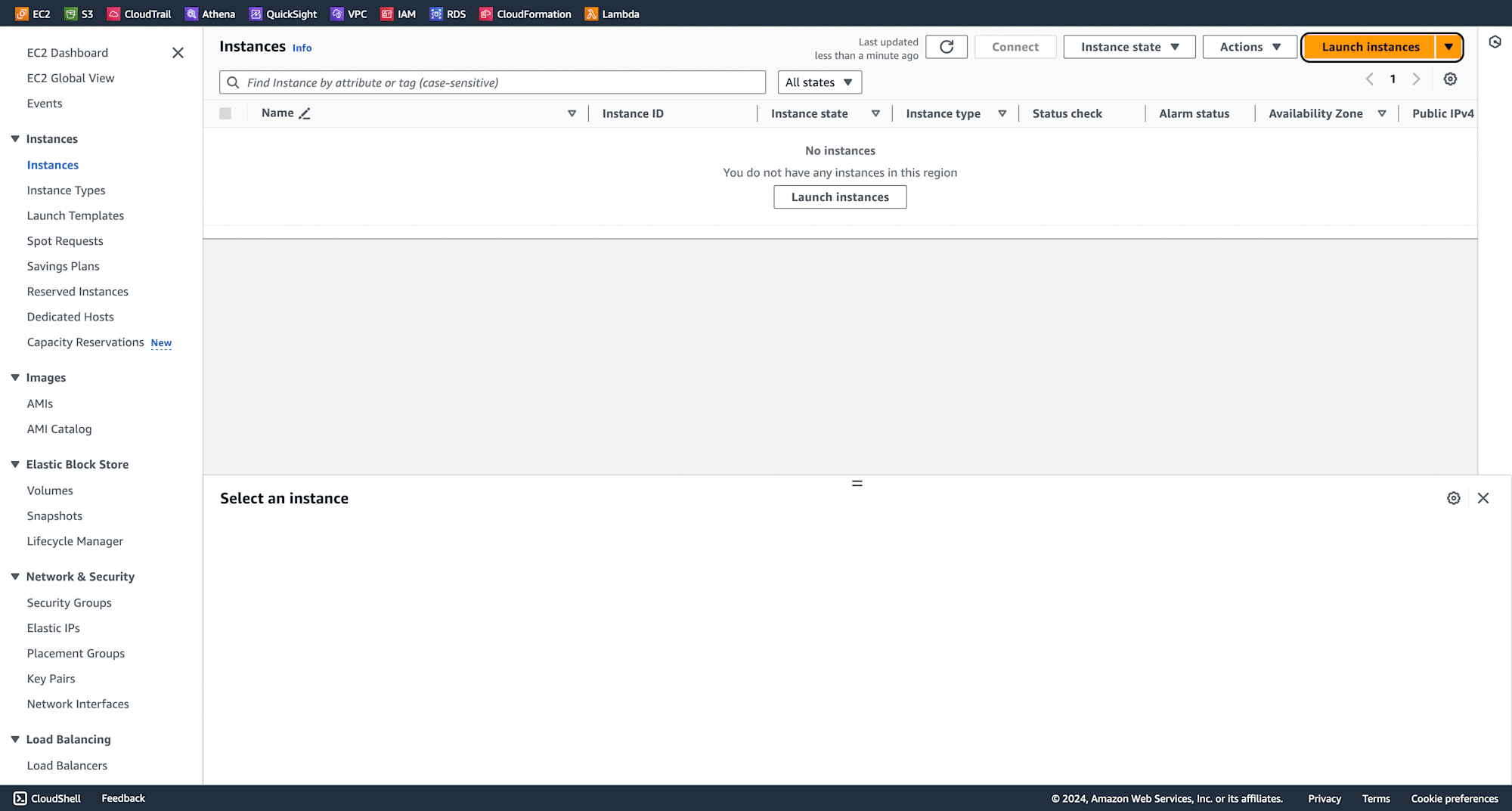1512x811 pixels.
Task: Open the Actions dropdown menu
Action: pos(1250,47)
